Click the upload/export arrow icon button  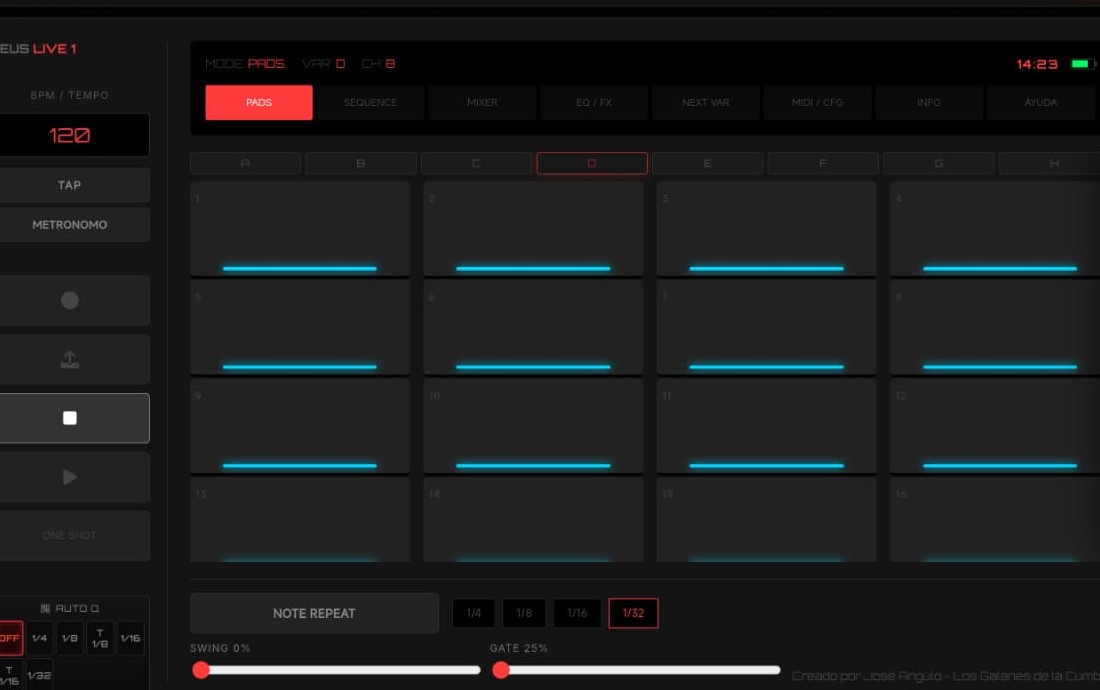pyautogui.click(x=69, y=359)
